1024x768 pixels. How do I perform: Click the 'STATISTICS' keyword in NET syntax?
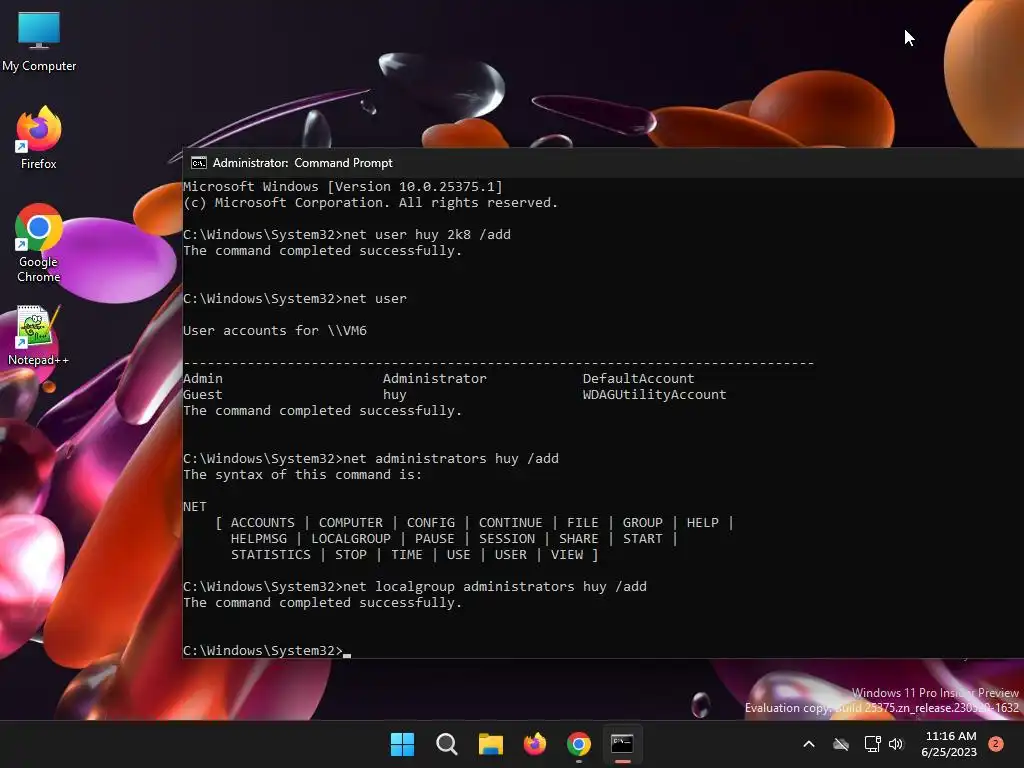point(270,554)
